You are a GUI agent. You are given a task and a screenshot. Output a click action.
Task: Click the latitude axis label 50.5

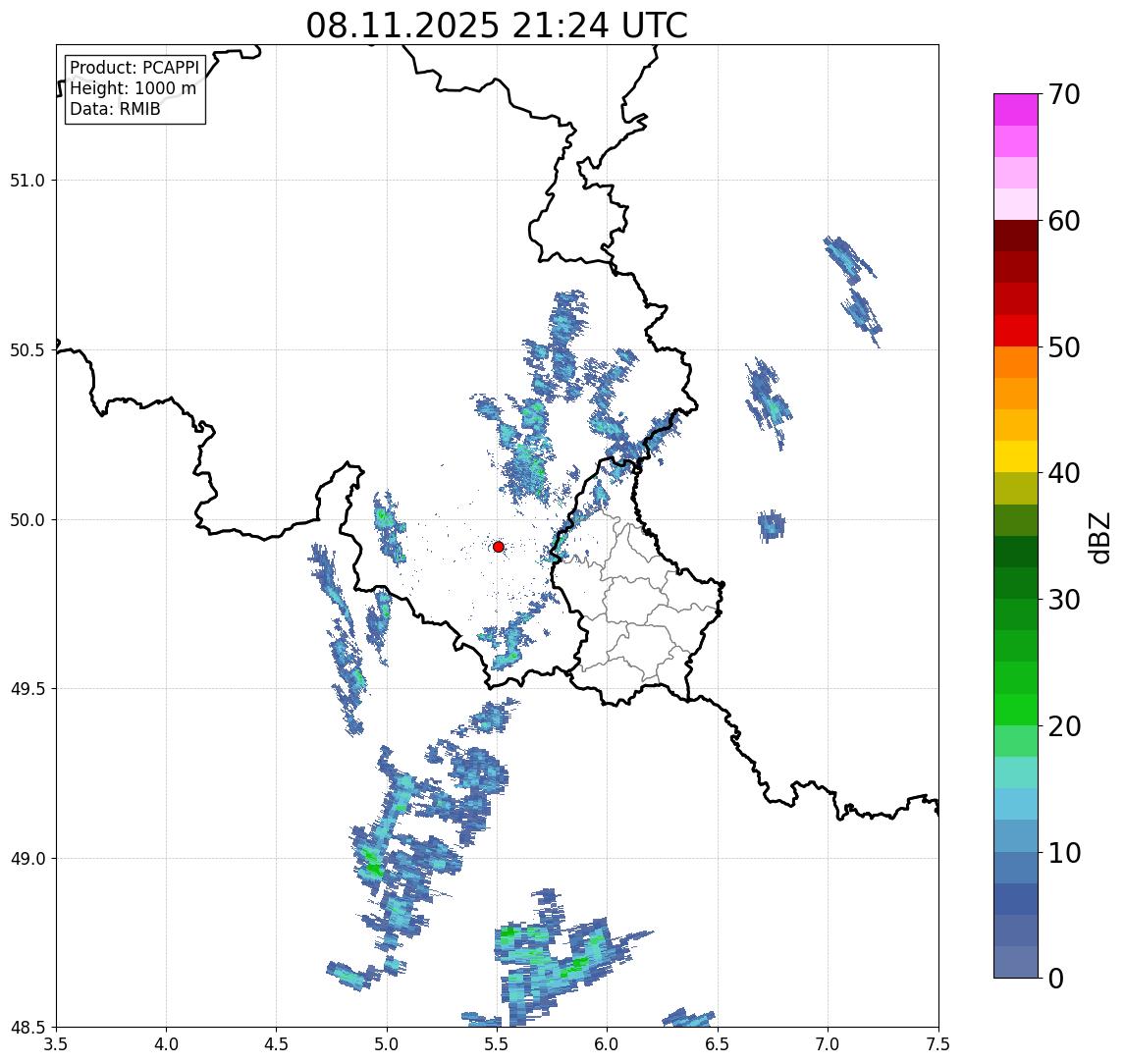point(27,350)
